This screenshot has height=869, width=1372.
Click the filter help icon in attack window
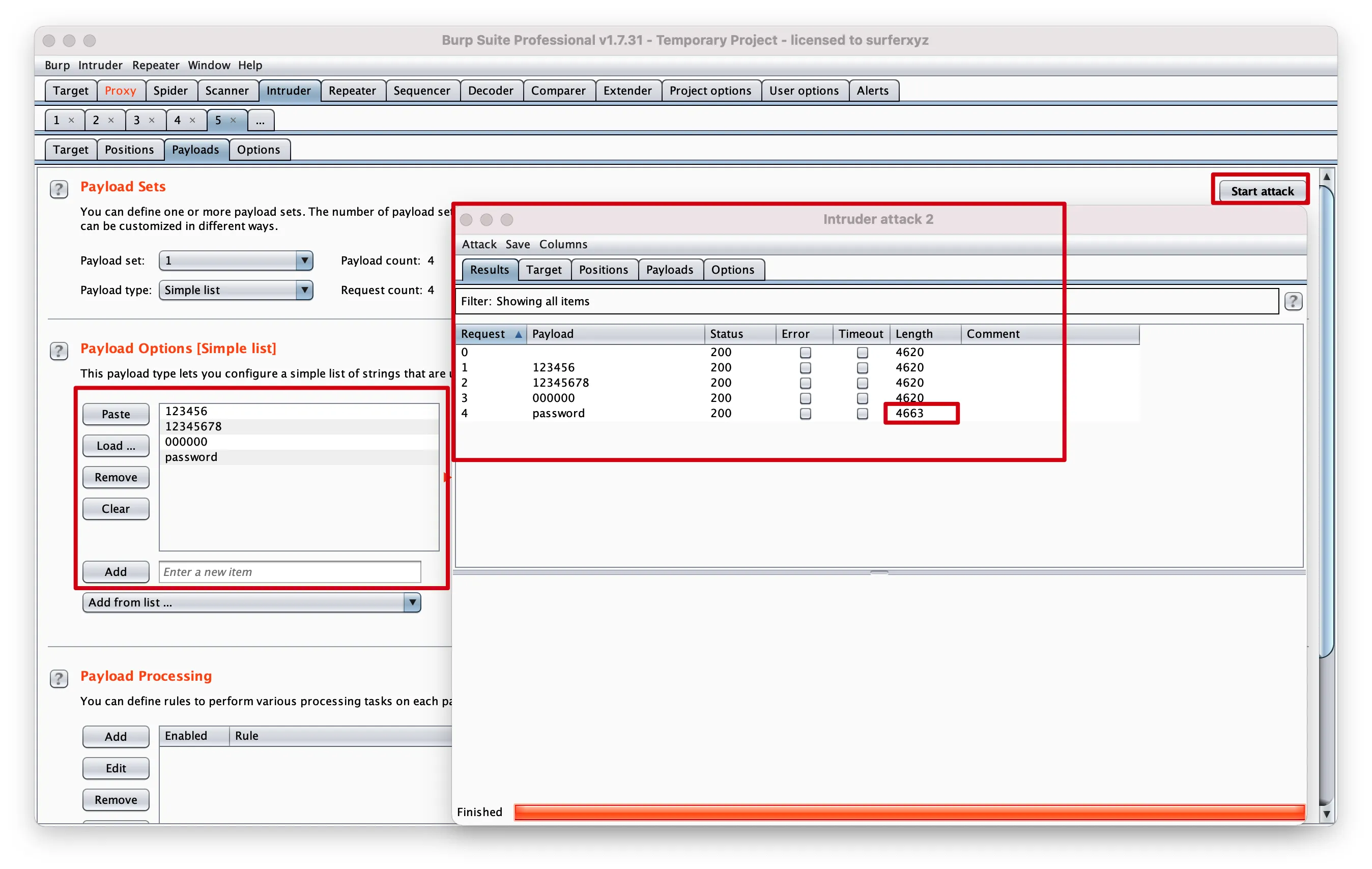tap(1293, 301)
